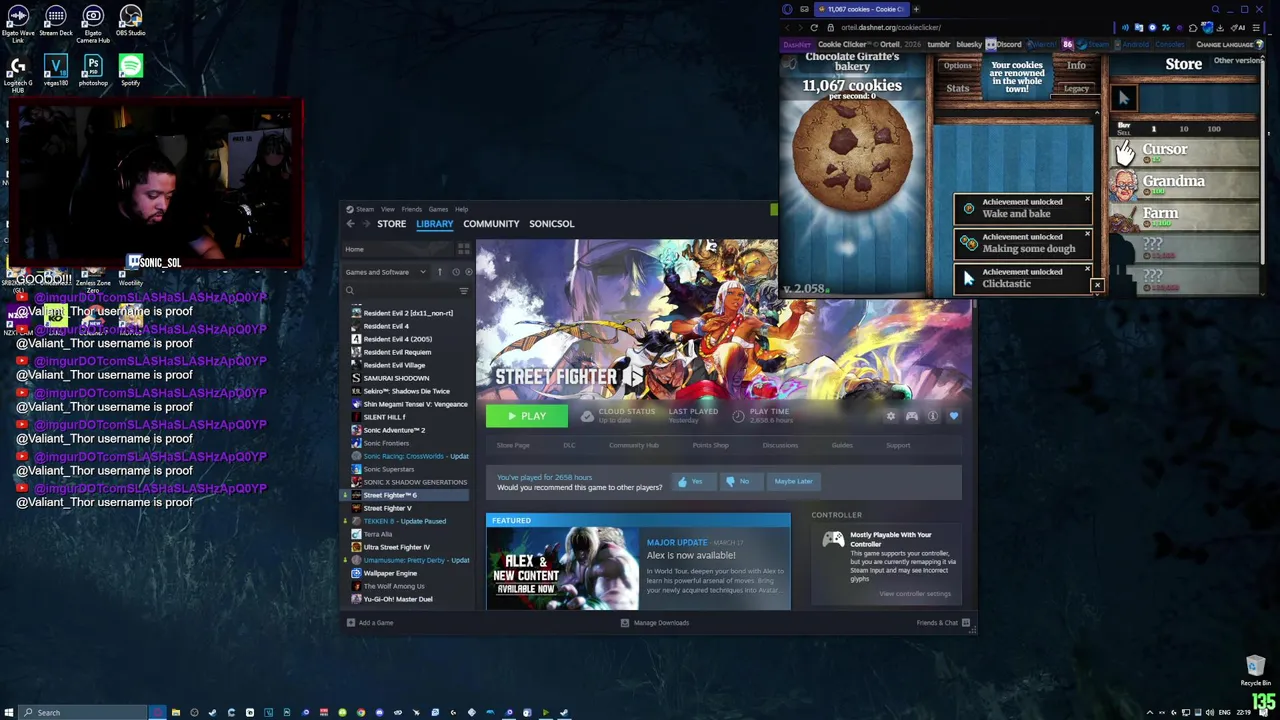Expand the Games and Software dropdown

click(386, 272)
